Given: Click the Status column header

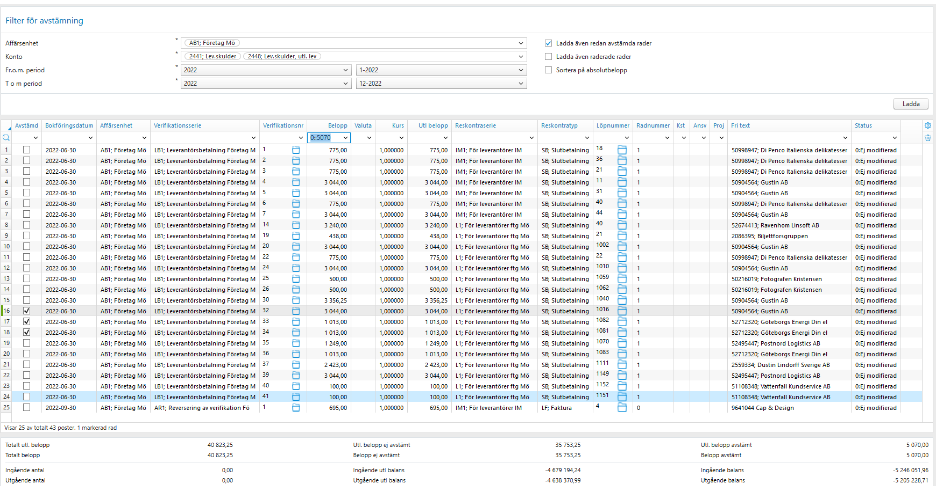Looking at the screenshot, I should point(863,125).
